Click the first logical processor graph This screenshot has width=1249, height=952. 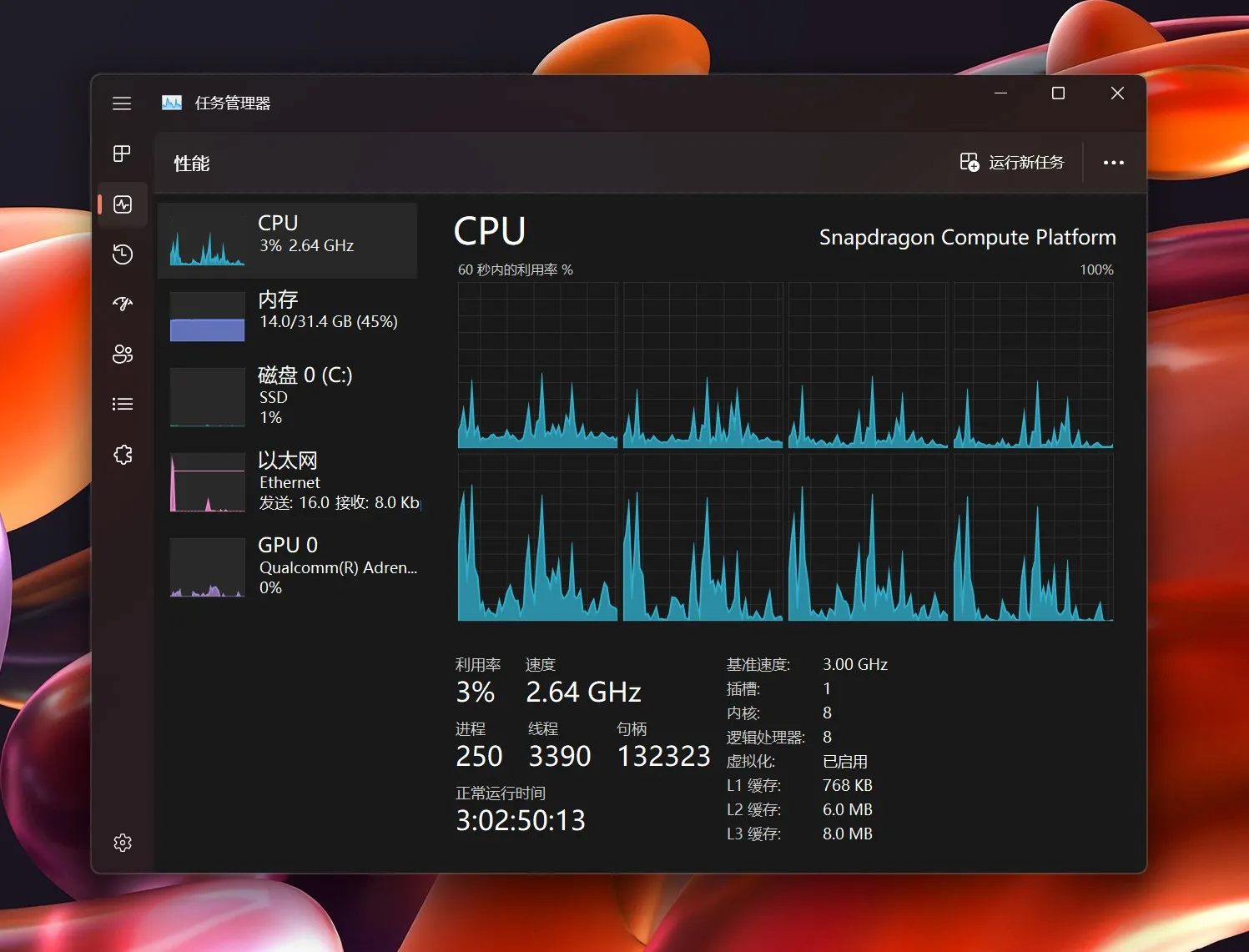[537, 365]
